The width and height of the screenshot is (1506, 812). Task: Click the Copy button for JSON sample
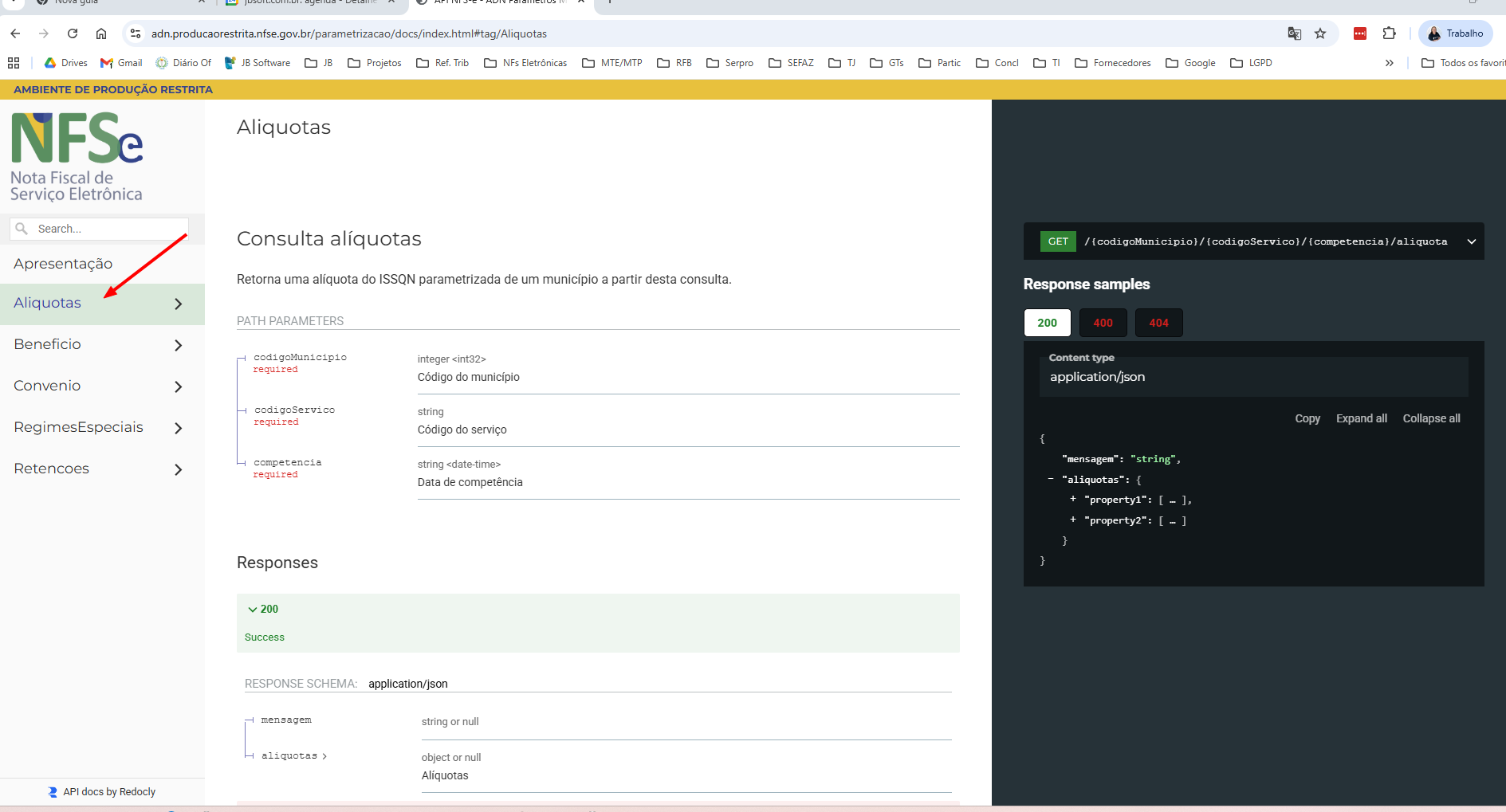point(1307,418)
